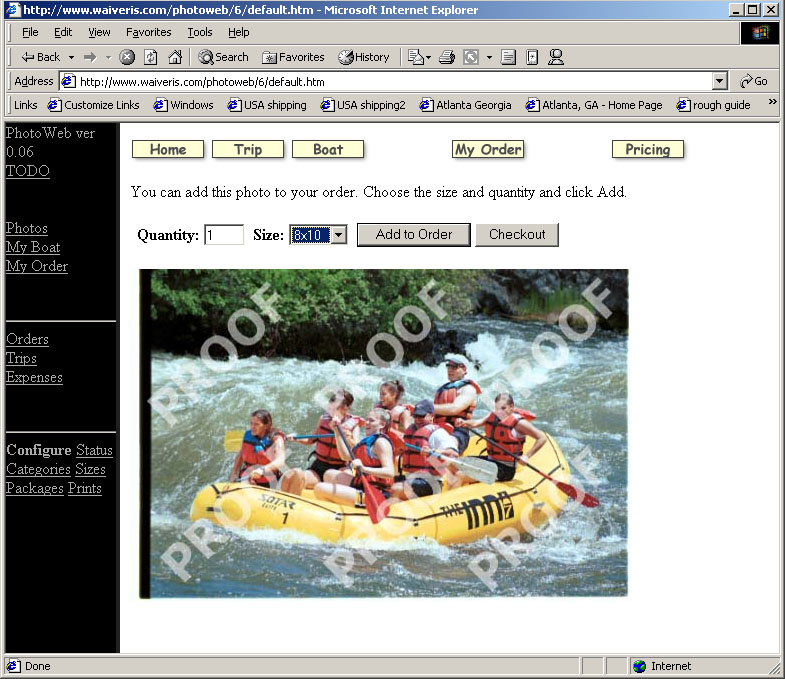Click the Refresh toolbar icon
785x679 pixels.
pos(151,57)
